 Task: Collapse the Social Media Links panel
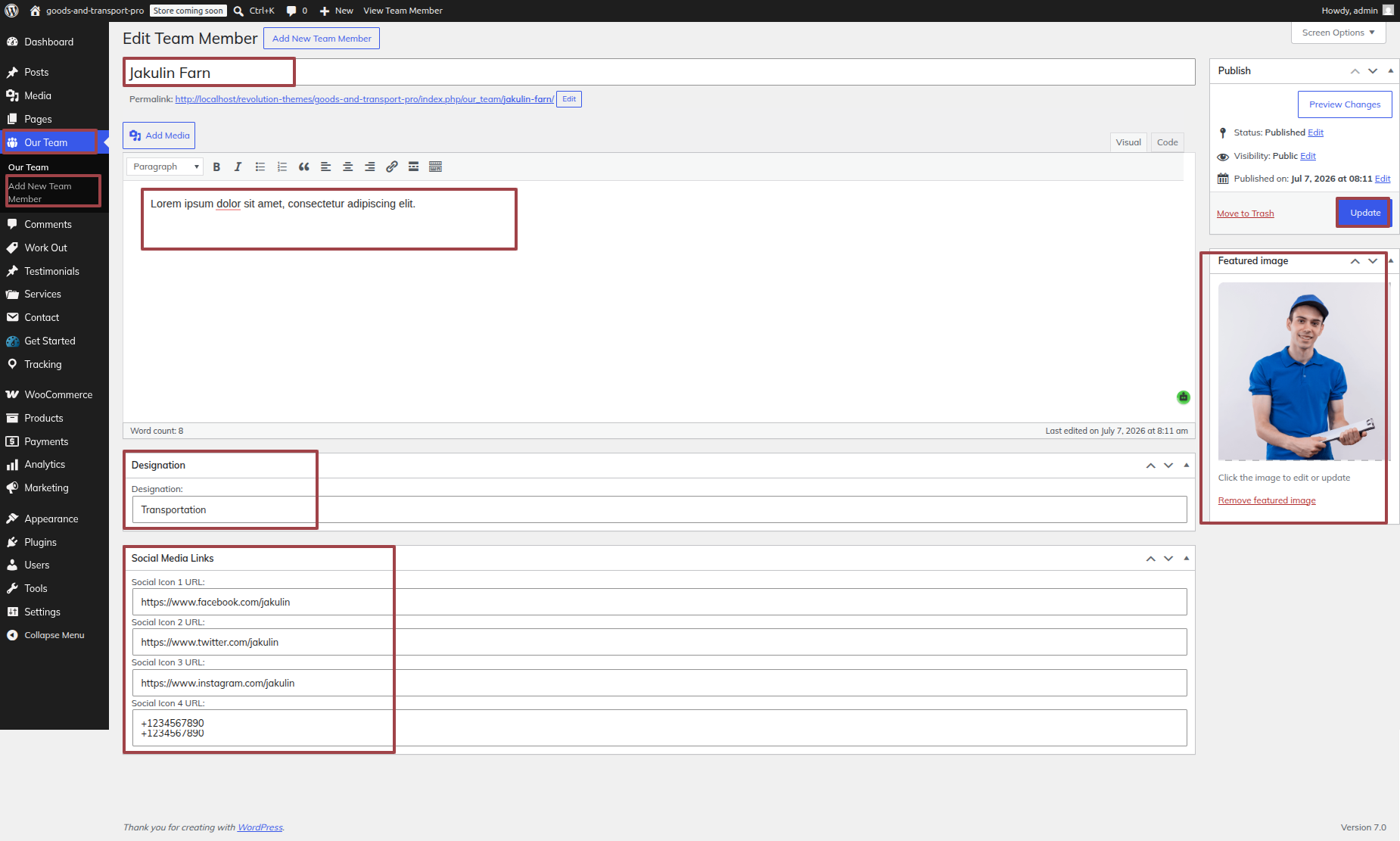coord(1187,558)
